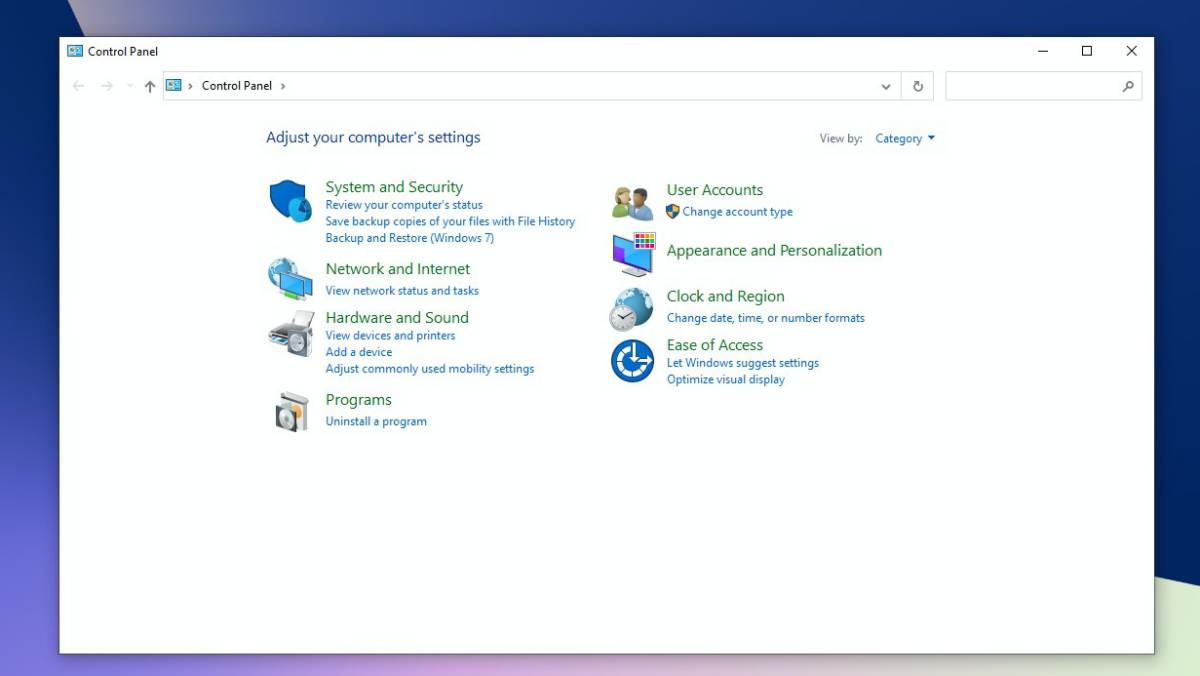Viewport: 1200px width, 676px height.
Task: Refresh the Control Panel view
Action: (917, 86)
